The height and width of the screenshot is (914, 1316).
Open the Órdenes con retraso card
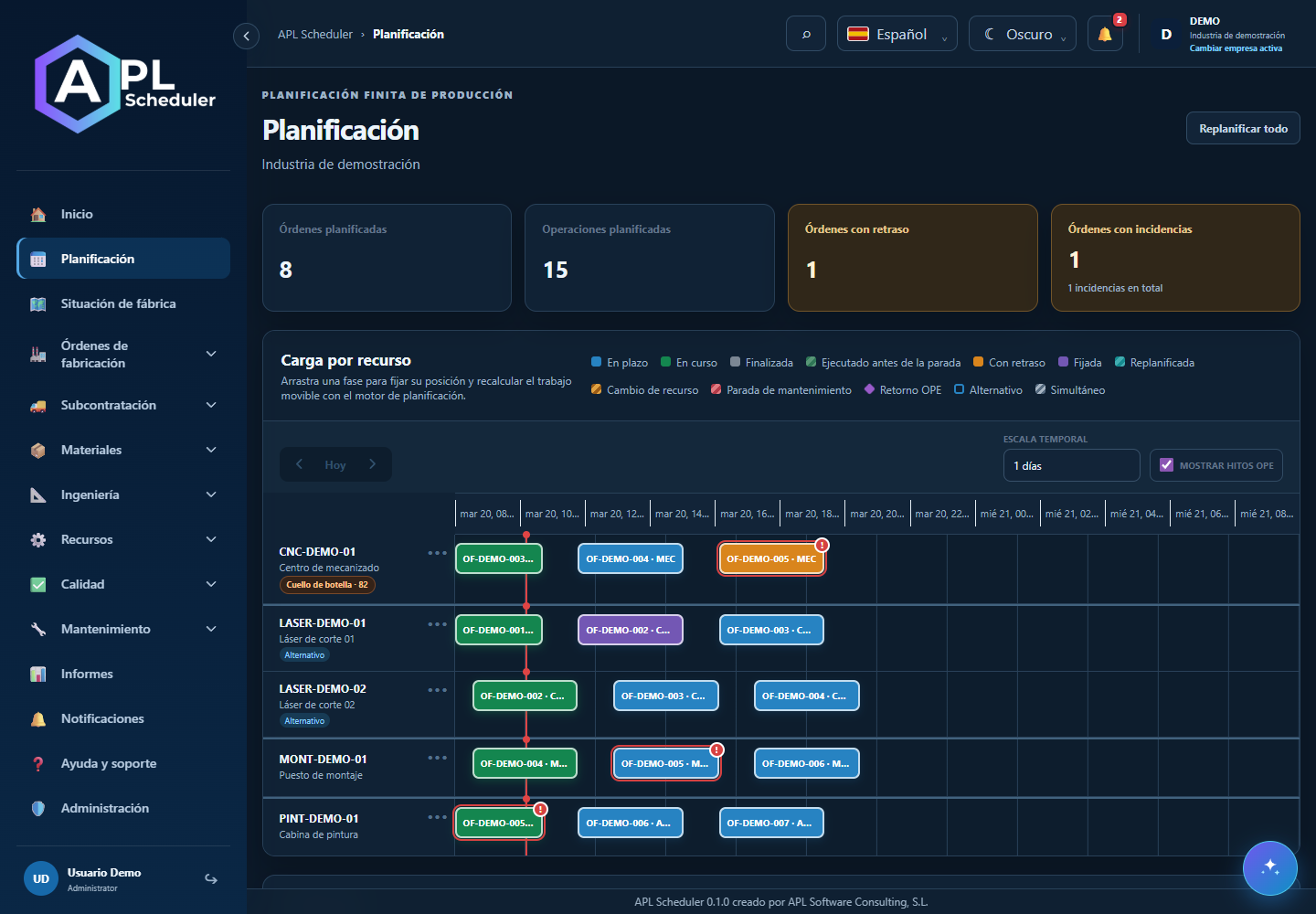[913, 258]
